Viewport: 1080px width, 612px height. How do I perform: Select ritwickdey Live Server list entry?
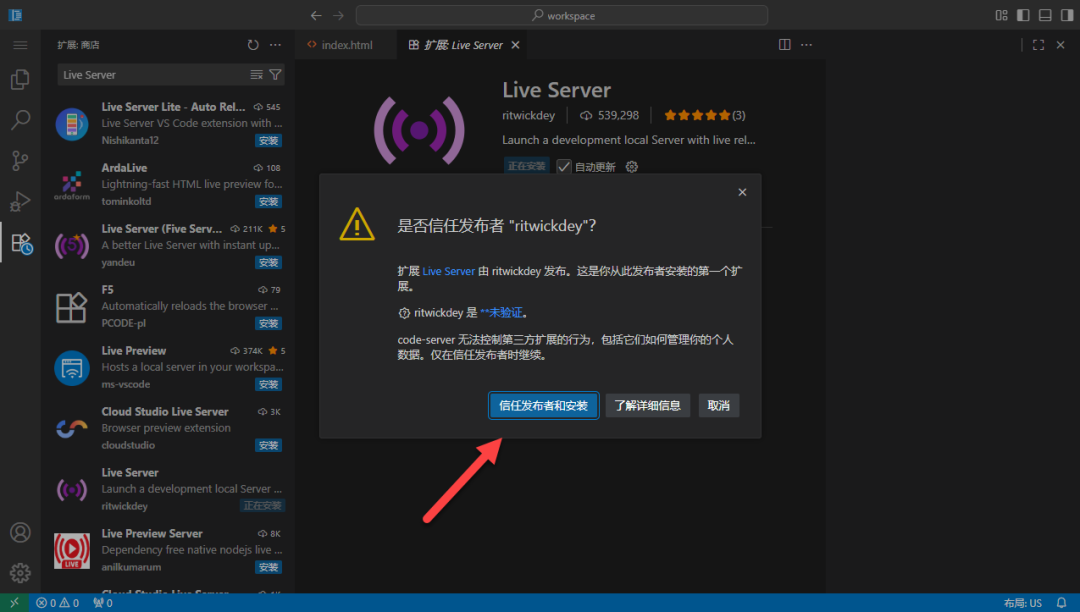[168, 489]
